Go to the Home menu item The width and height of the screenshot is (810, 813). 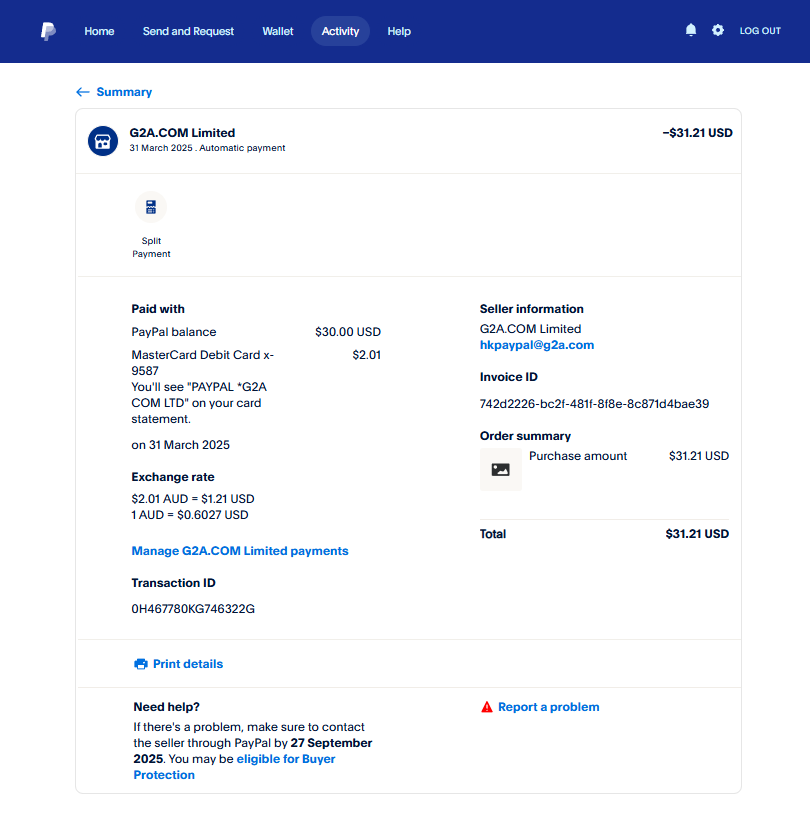click(x=99, y=31)
